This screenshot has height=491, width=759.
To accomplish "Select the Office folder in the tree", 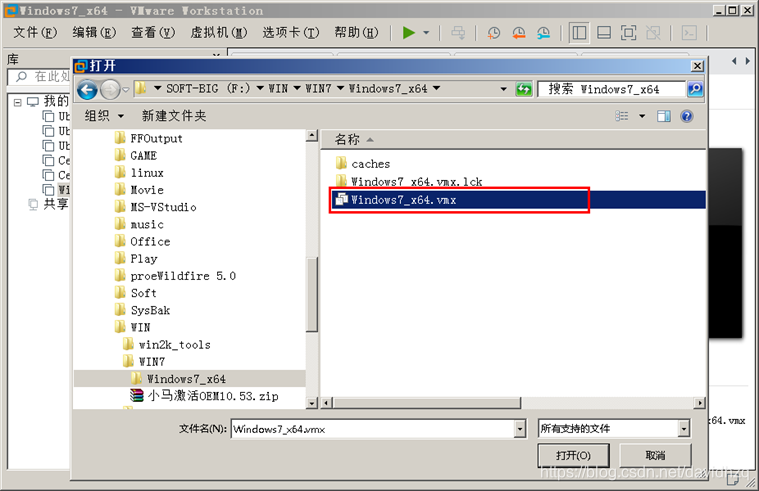I will 150,241.
